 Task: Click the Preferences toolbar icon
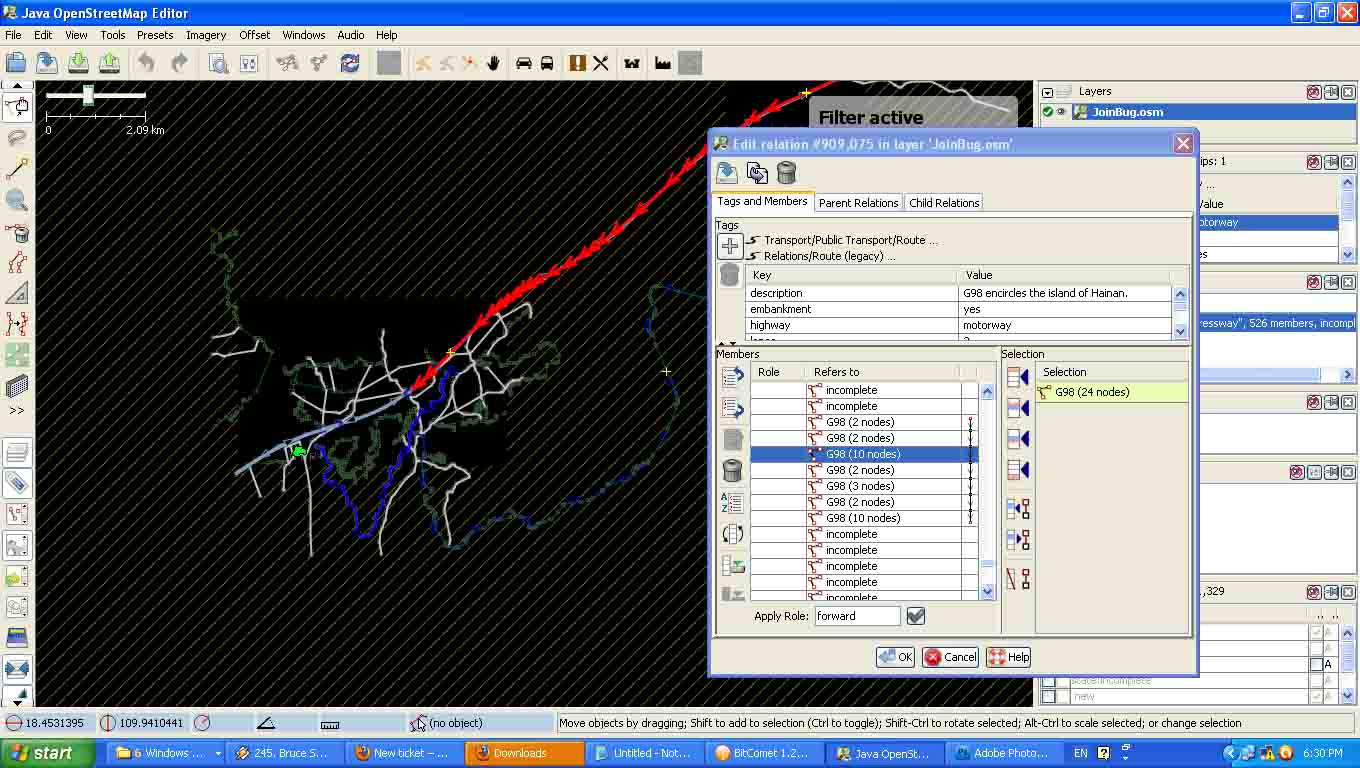click(249, 63)
